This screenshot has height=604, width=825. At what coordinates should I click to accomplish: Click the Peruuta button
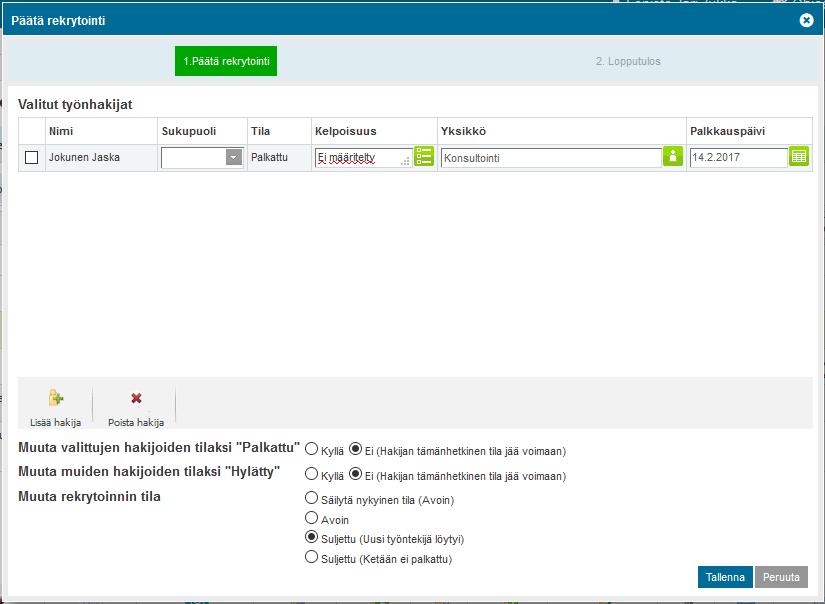[x=781, y=577]
